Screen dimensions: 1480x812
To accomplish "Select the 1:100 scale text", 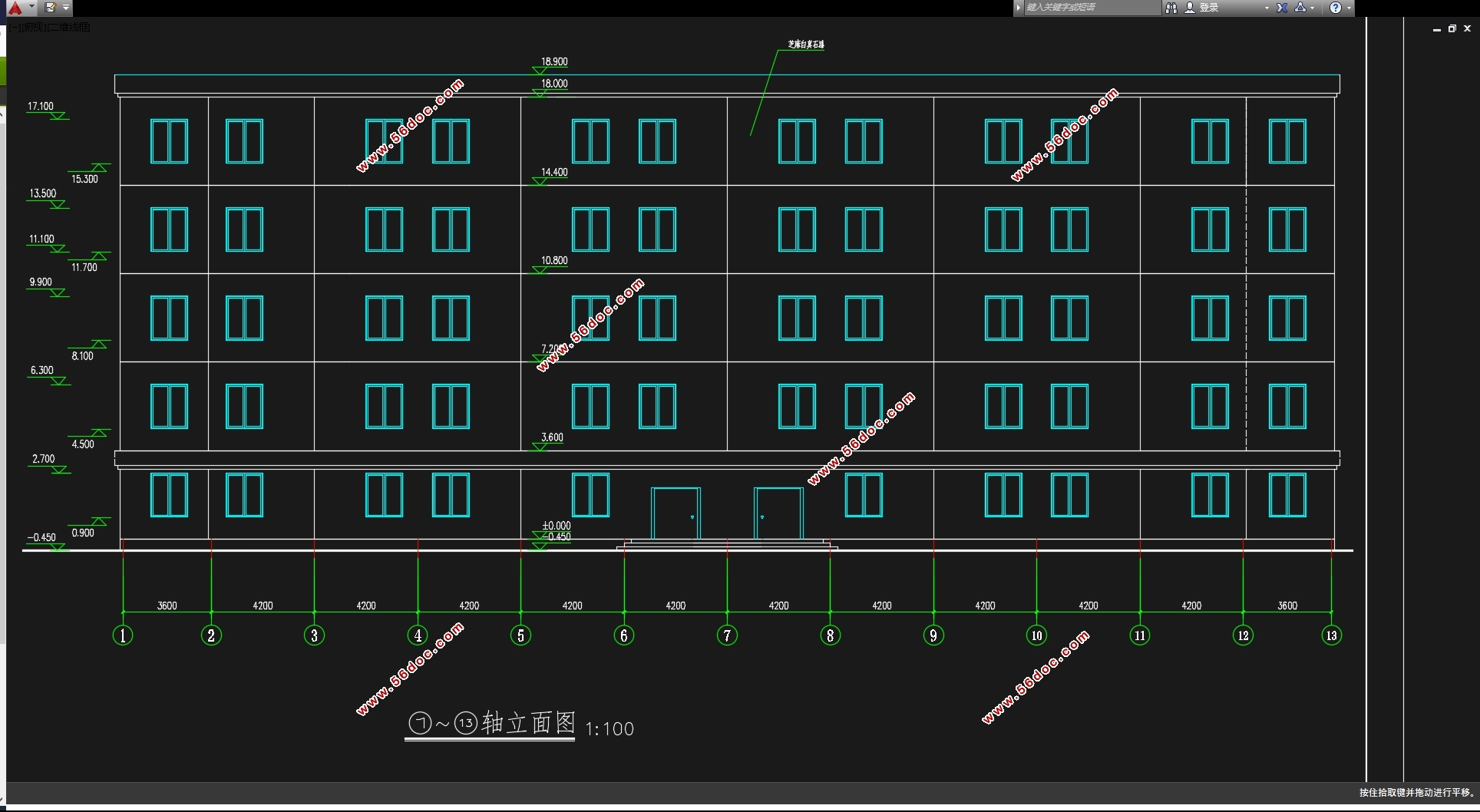I will 610,729.
